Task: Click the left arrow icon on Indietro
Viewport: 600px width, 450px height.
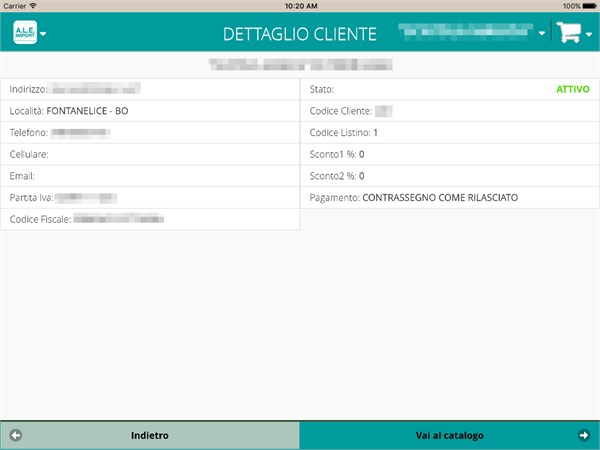Action: 15,436
